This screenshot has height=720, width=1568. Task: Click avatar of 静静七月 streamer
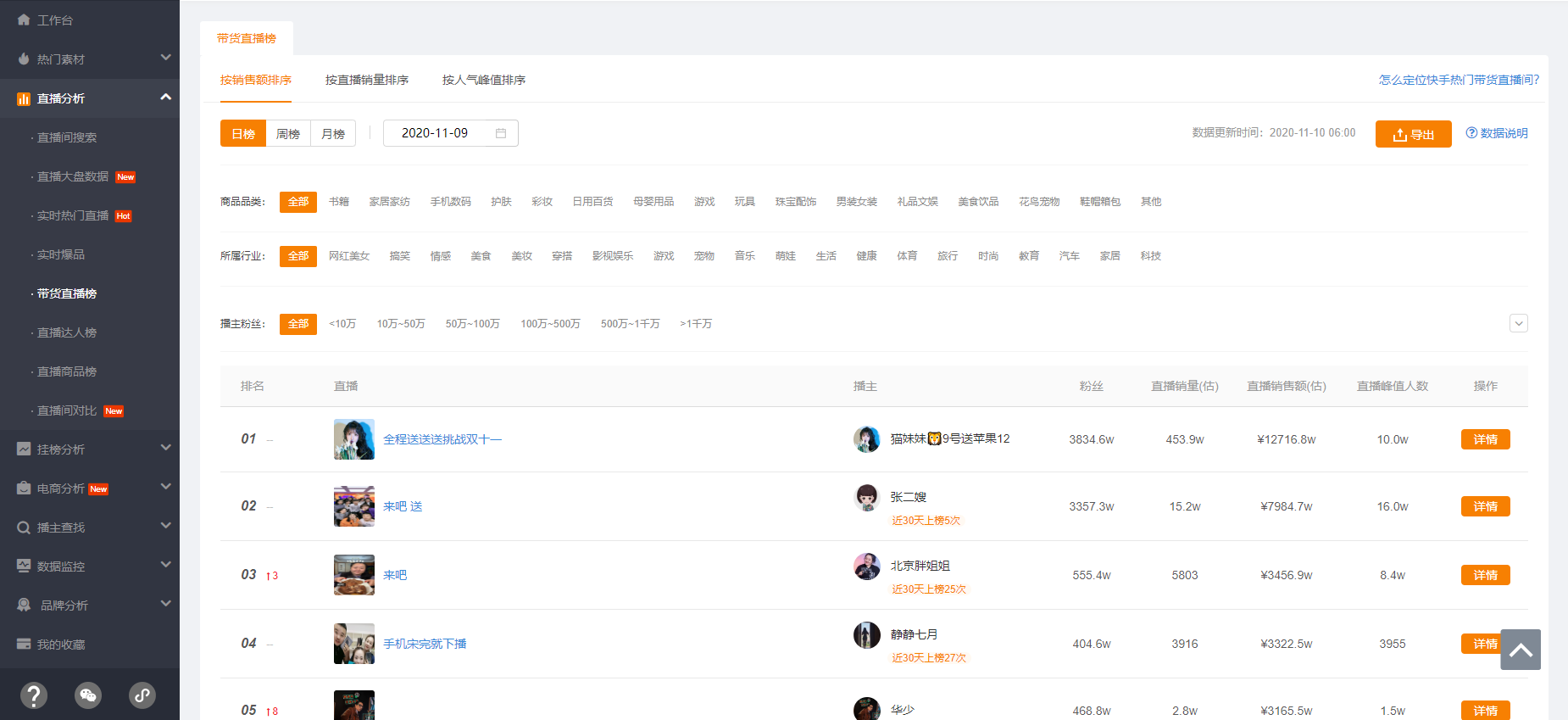coord(867,635)
